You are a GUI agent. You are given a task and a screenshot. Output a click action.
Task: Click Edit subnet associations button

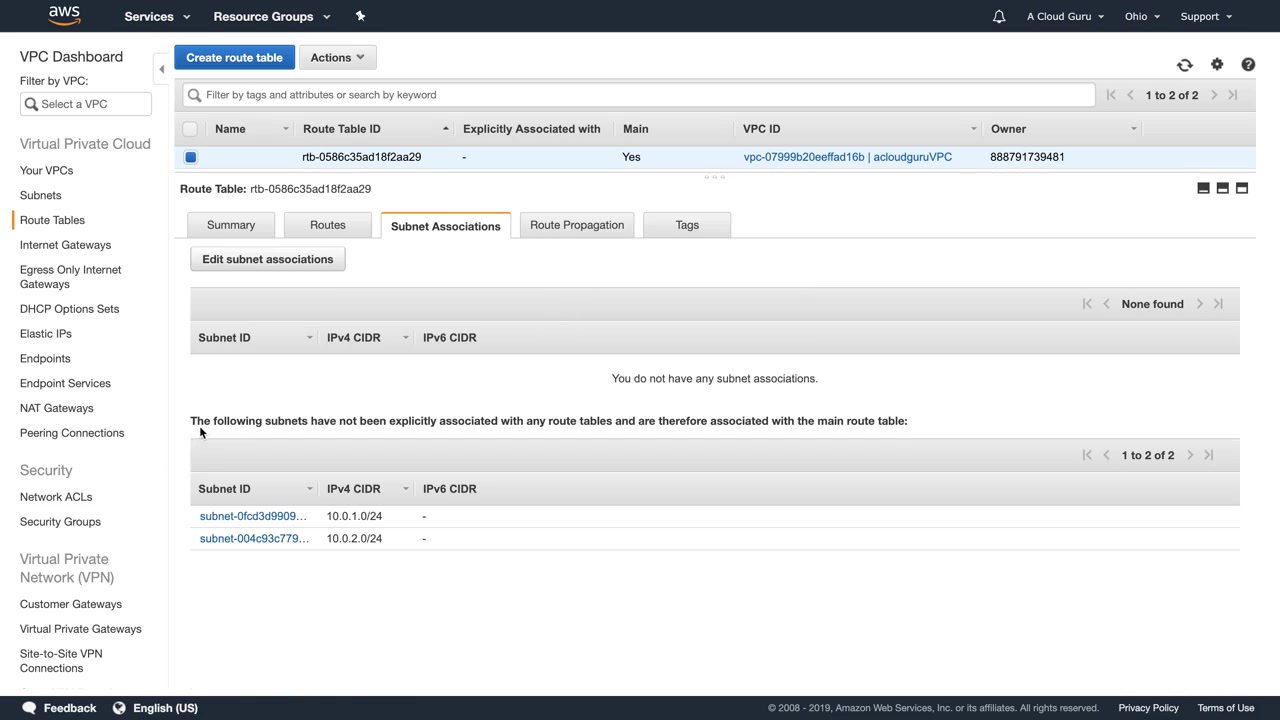267,259
